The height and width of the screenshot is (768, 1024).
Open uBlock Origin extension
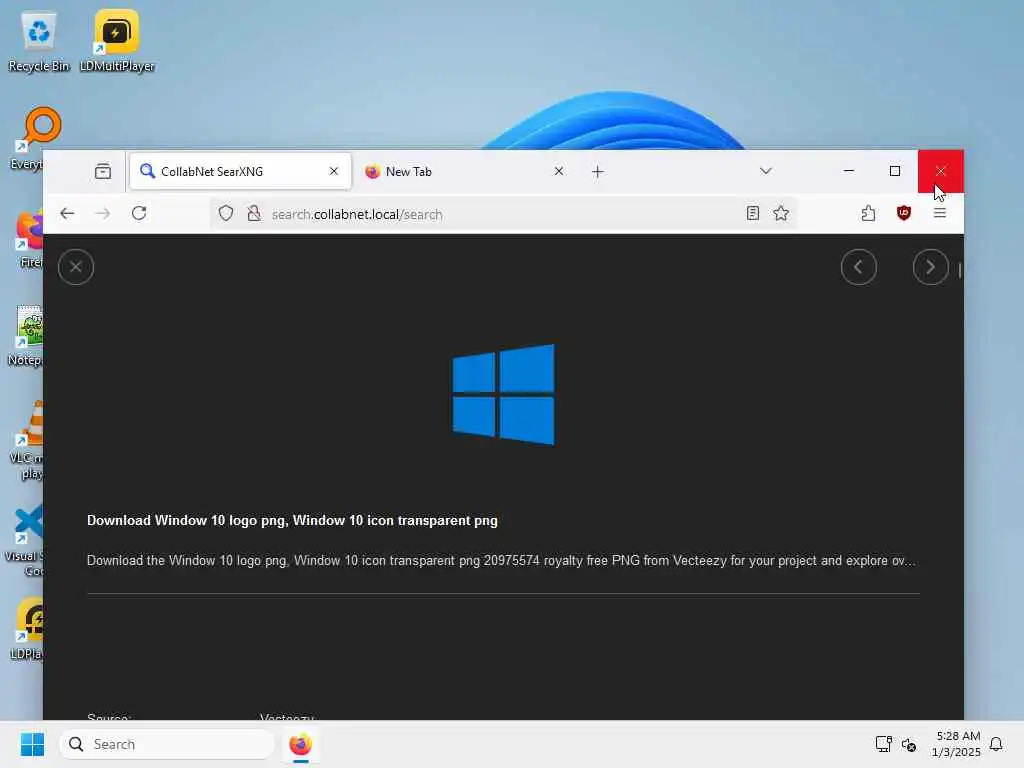coord(904,214)
